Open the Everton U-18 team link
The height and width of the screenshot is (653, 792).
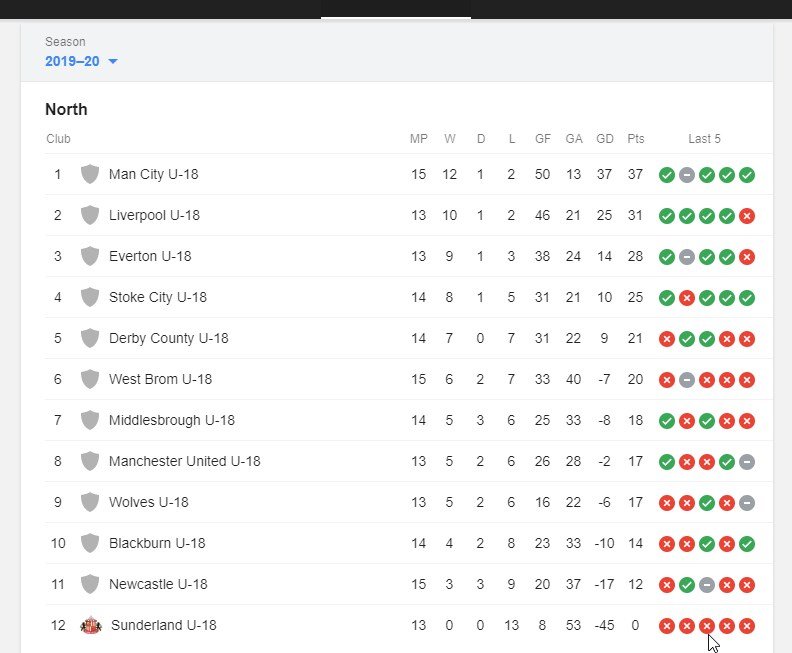pyautogui.click(x=150, y=256)
